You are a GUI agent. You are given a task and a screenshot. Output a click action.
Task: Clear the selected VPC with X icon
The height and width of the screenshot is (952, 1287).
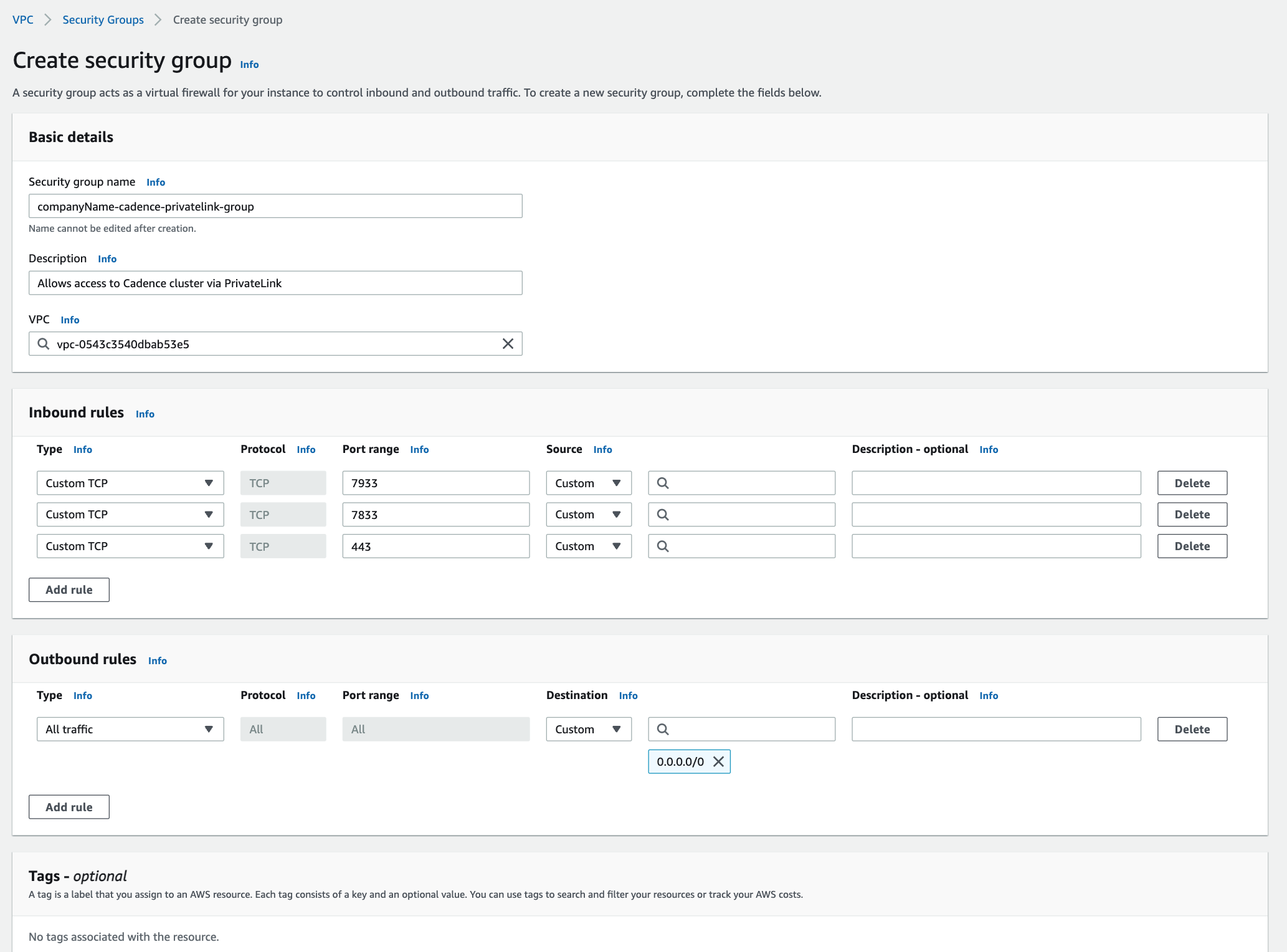pyautogui.click(x=508, y=344)
